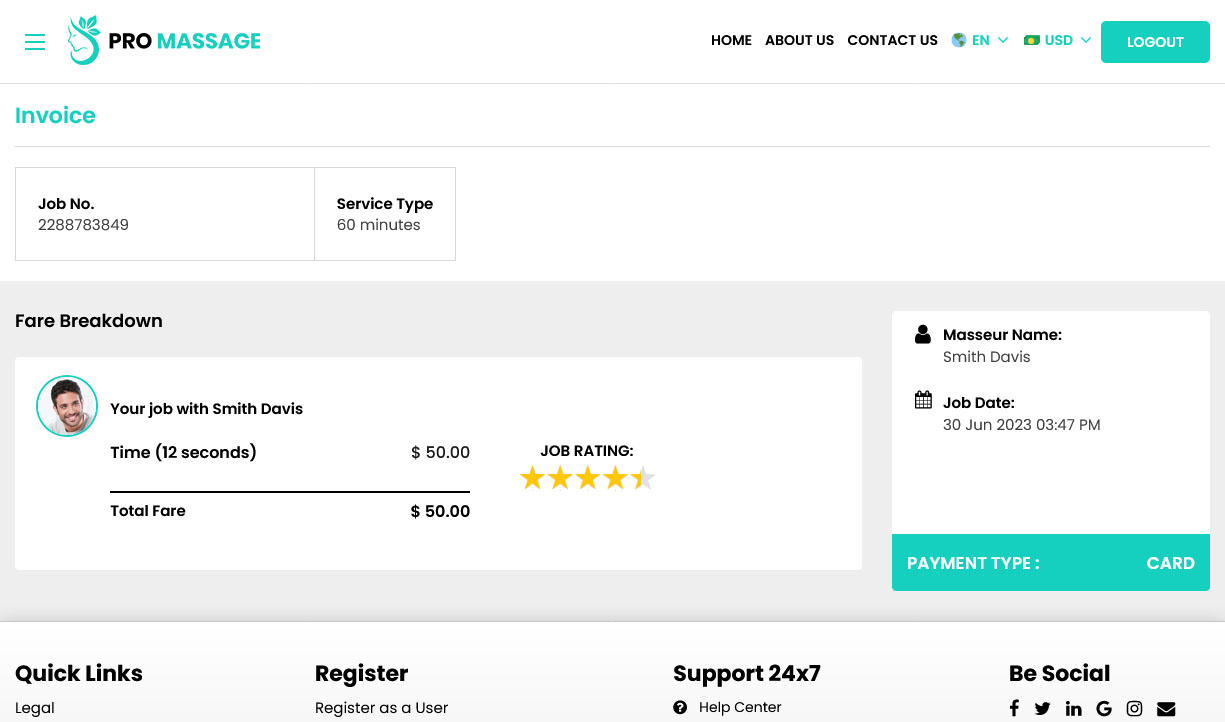Click the email envelope social icon

1166,708
